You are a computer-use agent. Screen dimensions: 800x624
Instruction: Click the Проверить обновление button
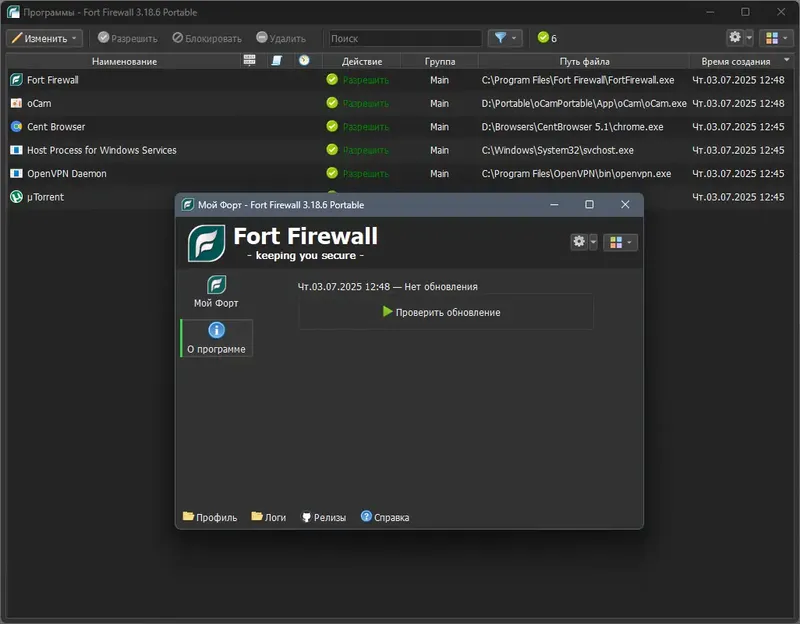click(446, 312)
